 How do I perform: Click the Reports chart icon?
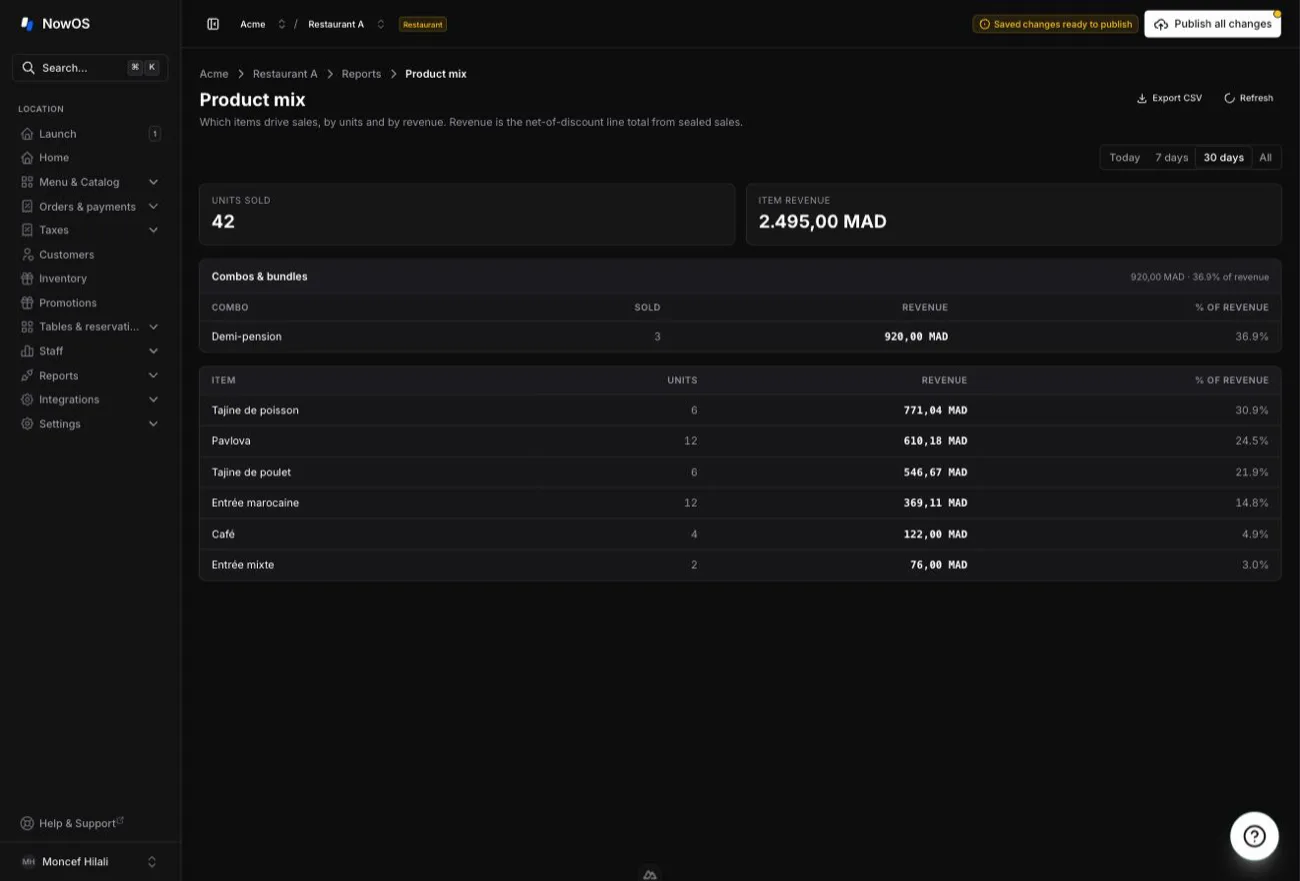27,375
